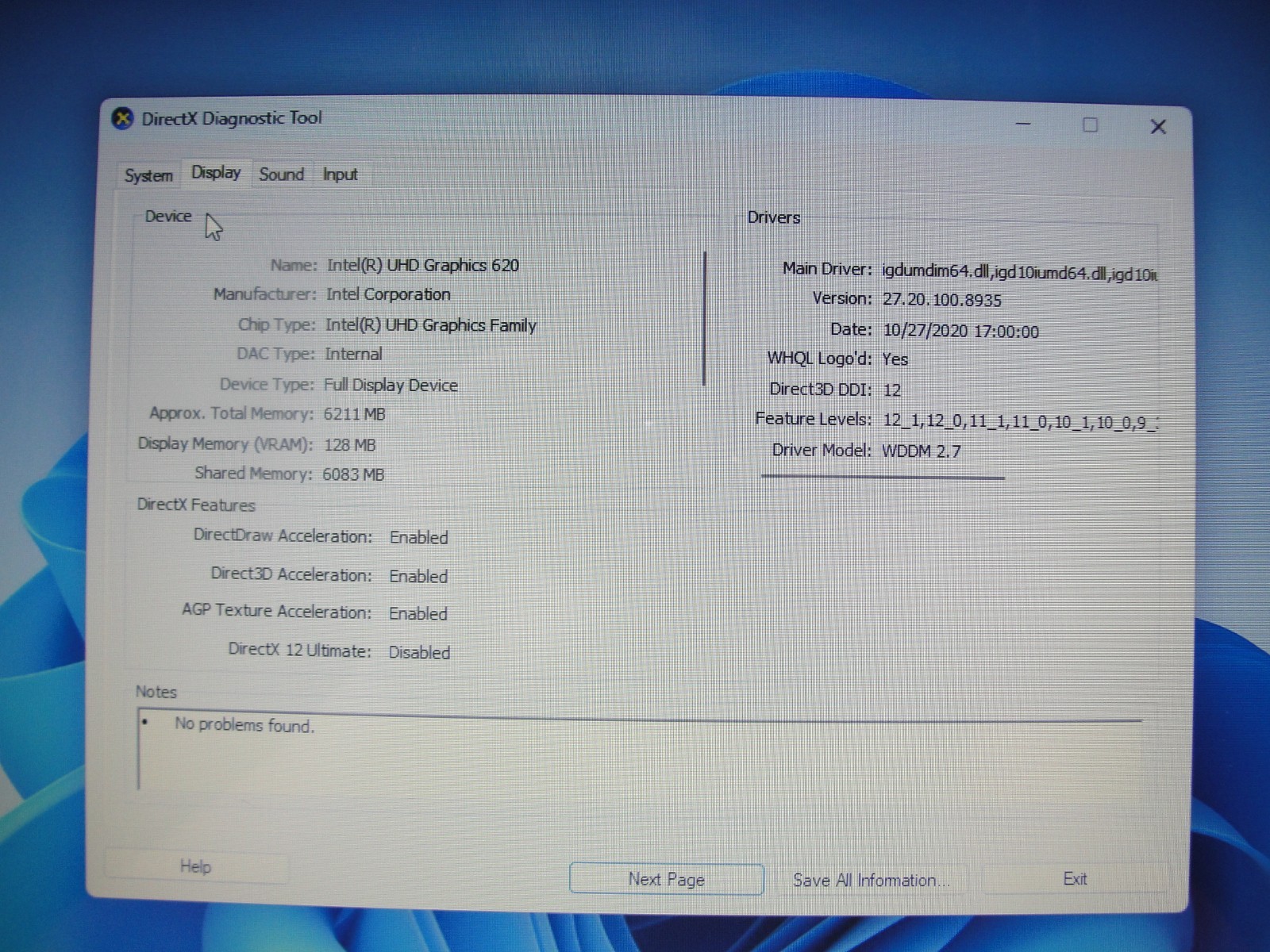
Task: Select the text 'Intel(R) UHD Graphics 620'
Action: [423, 265]
